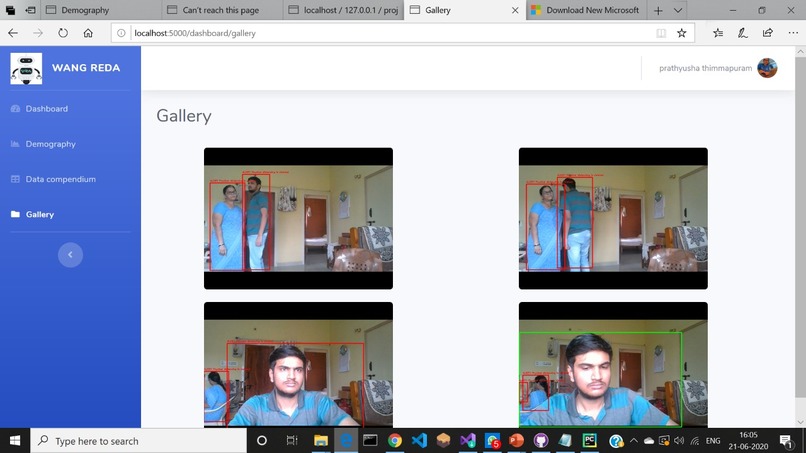Open the brown box app in the taskbar
The height and width of the screenshot is (453, 806).
(x=443, y=441)
